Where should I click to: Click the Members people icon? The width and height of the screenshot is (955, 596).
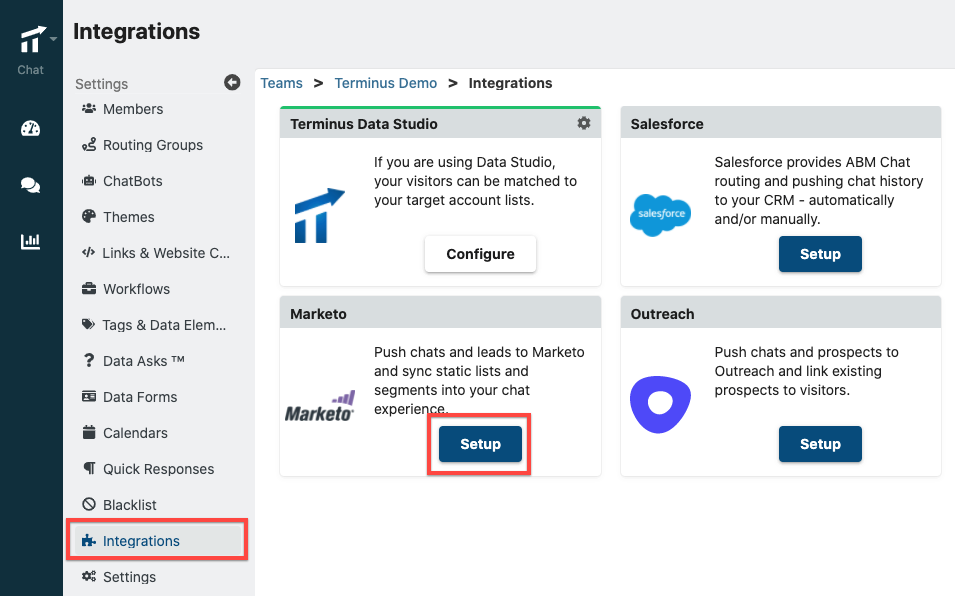[x=89, y=108]
